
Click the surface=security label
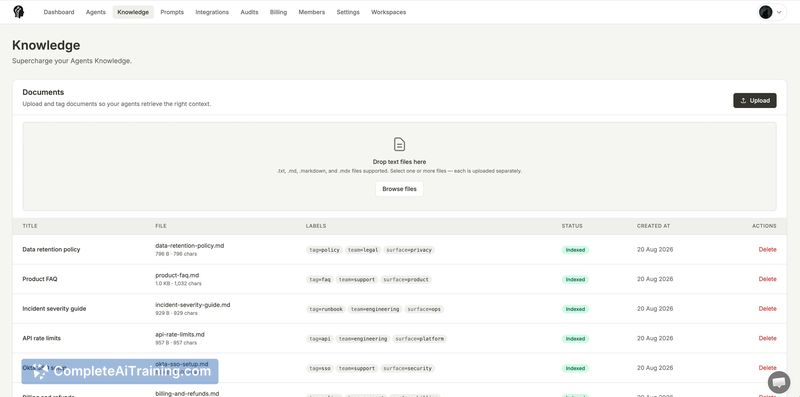(x=408, y=368)
